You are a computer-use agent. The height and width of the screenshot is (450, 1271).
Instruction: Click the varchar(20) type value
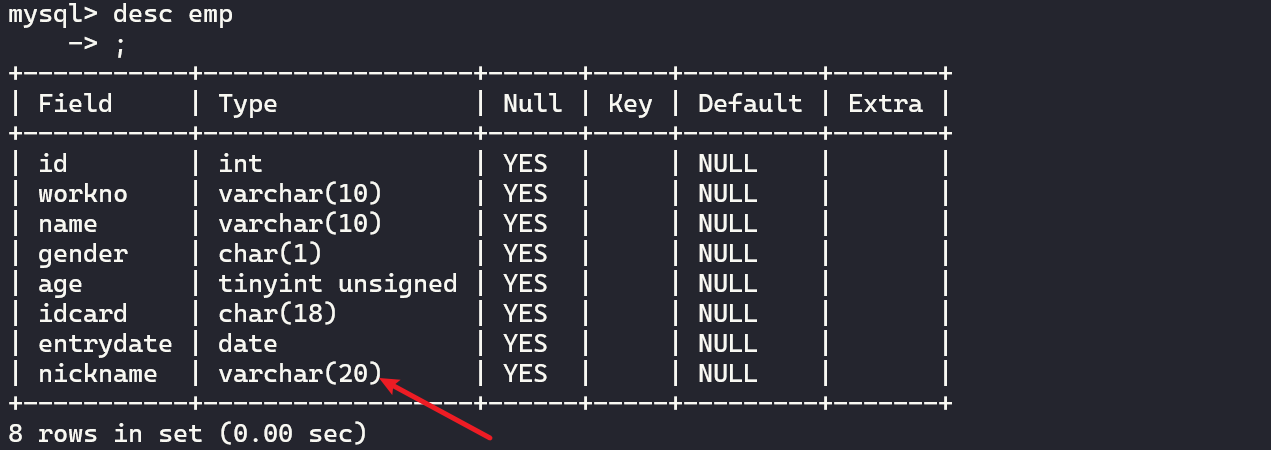(x=300, y=374)
